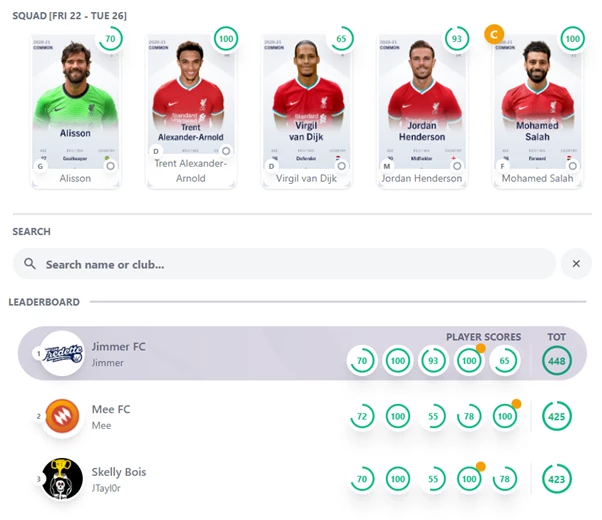Clear the search with the X button
The width and height of the screenshot is (602, 520).
576,263
